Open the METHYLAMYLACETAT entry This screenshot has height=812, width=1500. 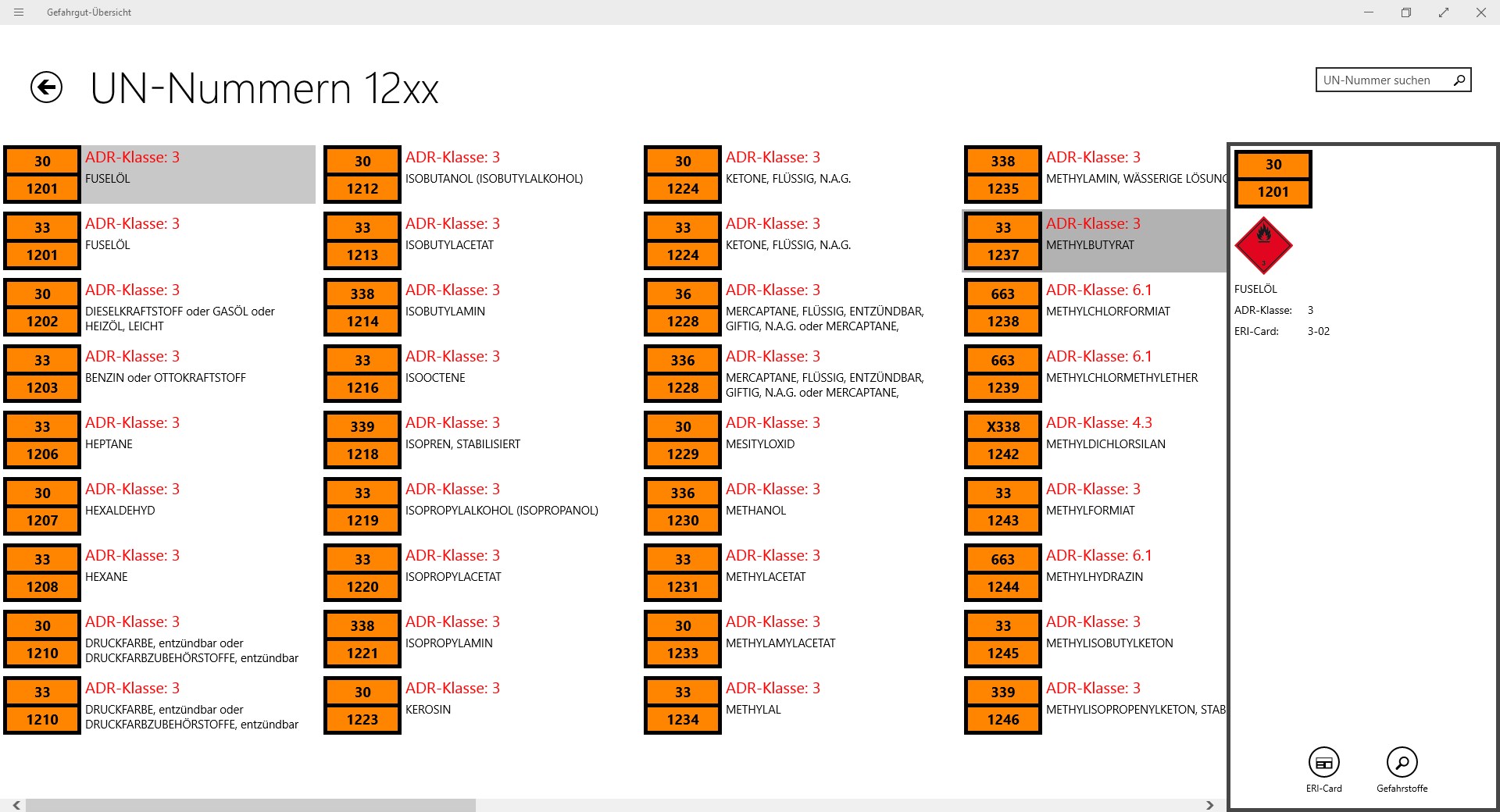[x=800, y=639]
